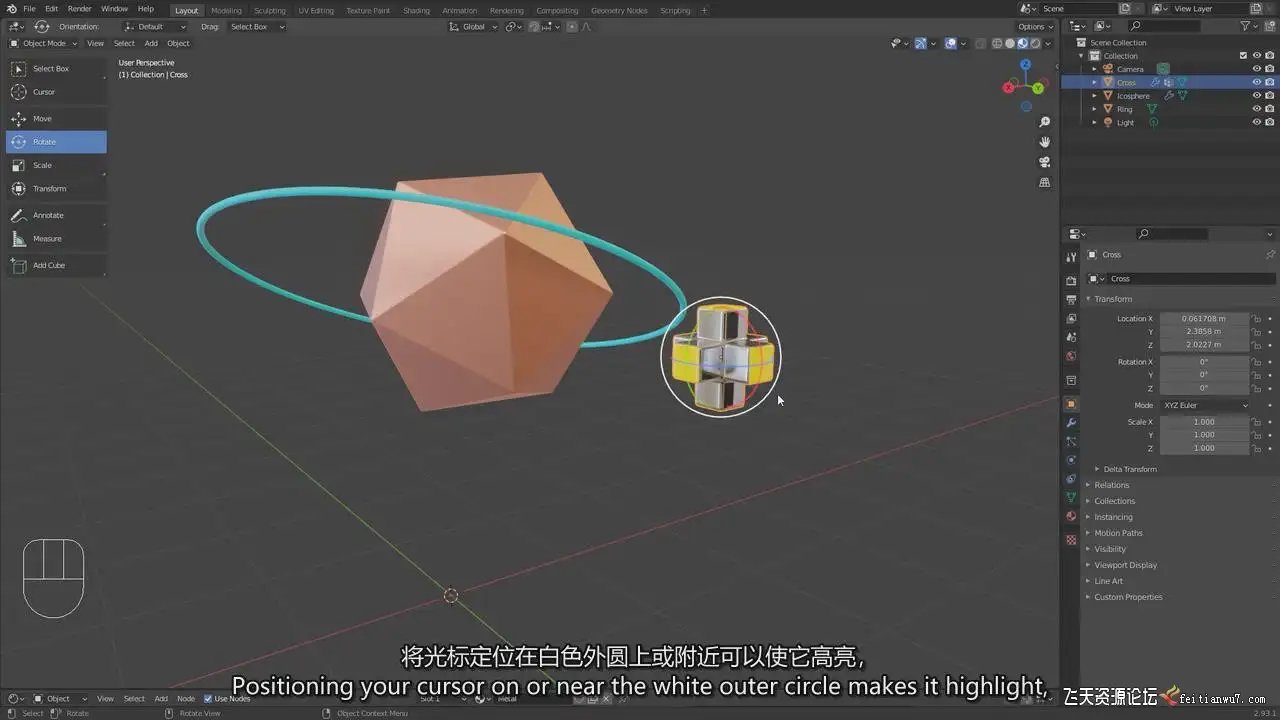Open the File menu
Image resolution: width=1280 pixels, height=720 pixels.
(x=29, y=9)
